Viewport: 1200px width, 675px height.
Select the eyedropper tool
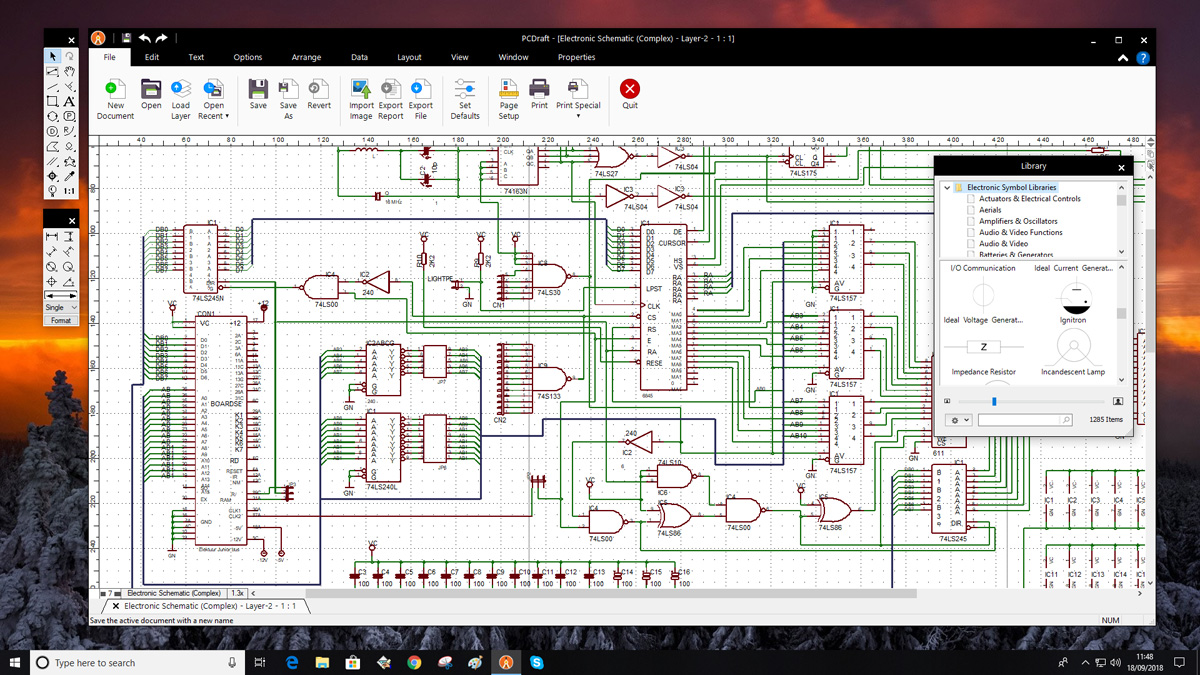pos(69,175)
